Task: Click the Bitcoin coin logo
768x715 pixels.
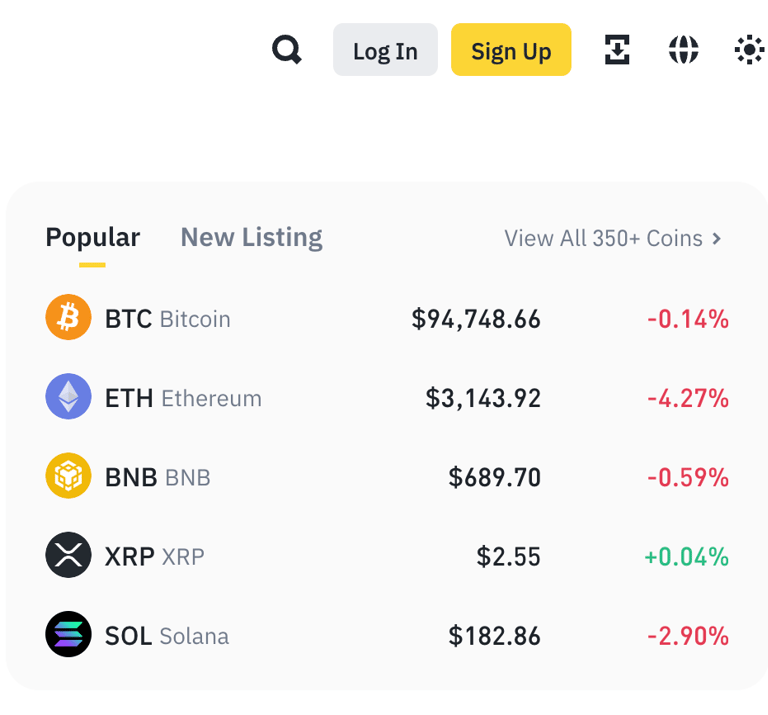Action: pos(68,318)
